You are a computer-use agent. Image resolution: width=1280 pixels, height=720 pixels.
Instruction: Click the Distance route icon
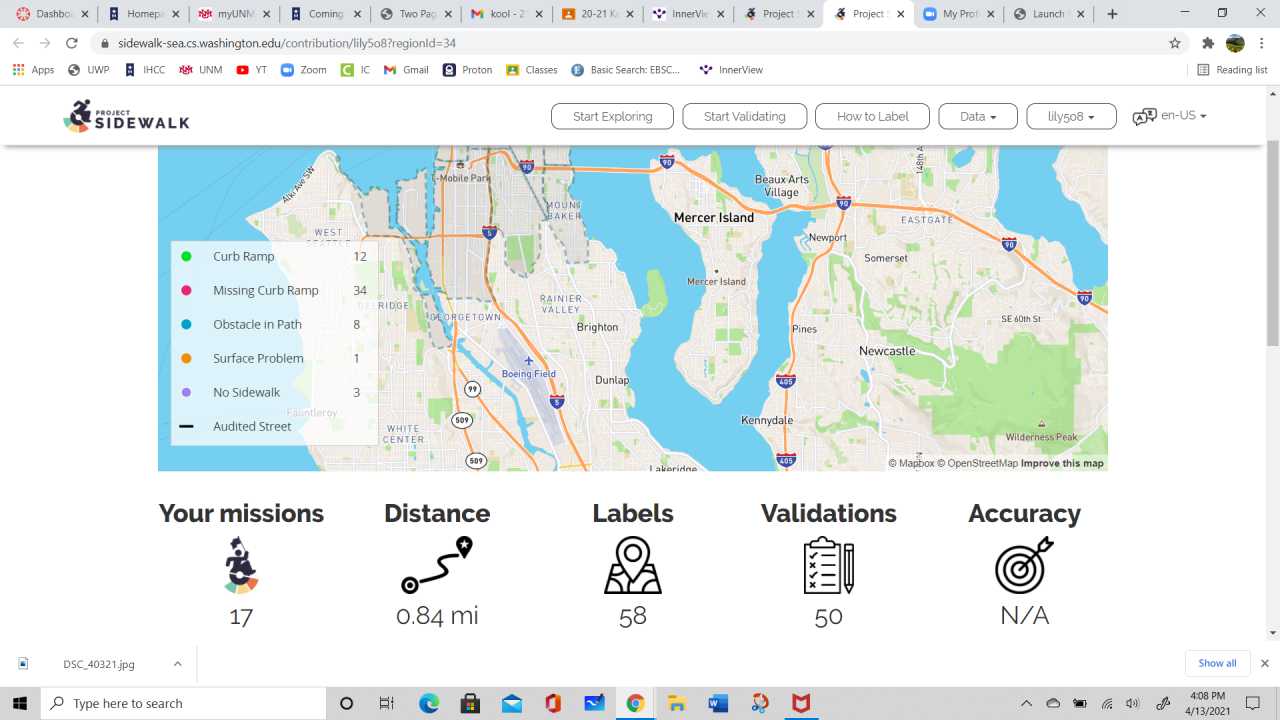437,565
